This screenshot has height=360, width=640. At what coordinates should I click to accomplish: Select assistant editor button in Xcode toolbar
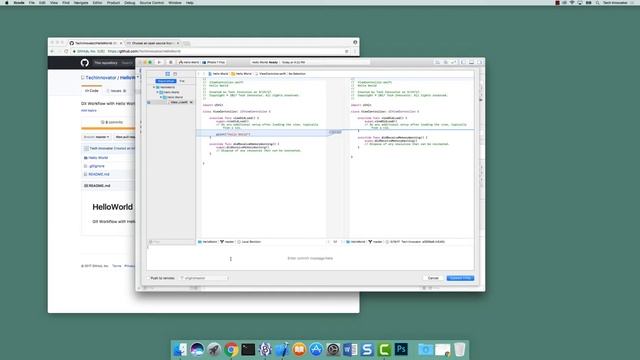coord(445,62)
